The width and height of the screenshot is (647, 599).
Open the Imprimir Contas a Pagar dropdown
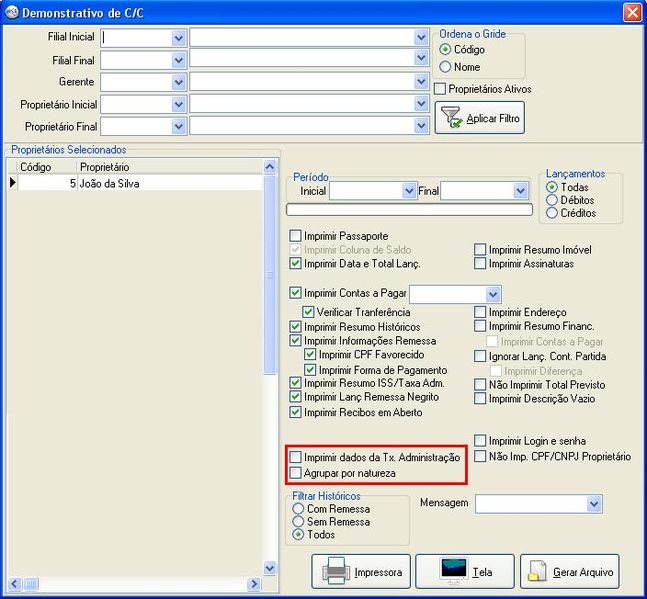(492, 294)
